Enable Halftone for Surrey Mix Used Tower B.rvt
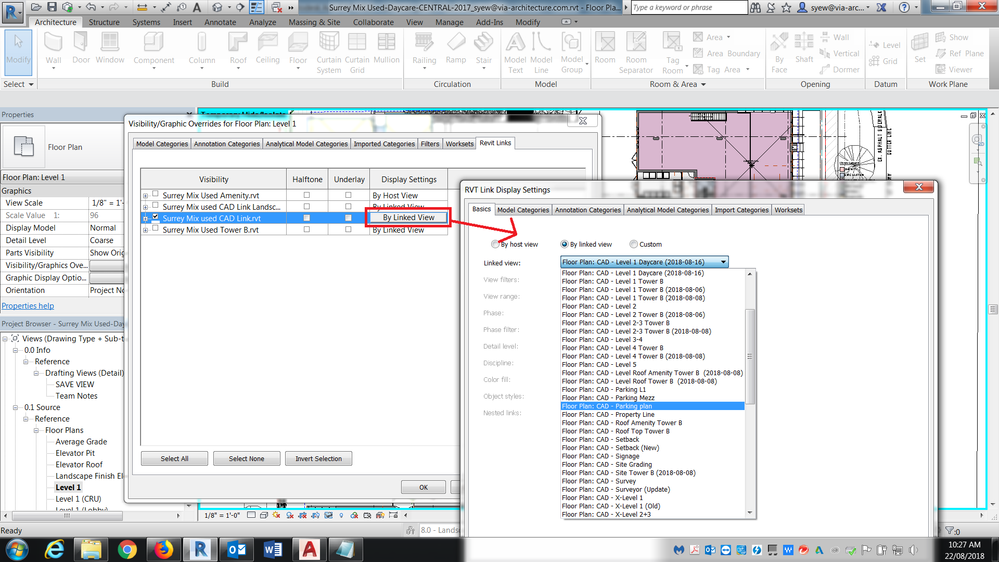This screenshot has width=999, height=562. [306, 229]
